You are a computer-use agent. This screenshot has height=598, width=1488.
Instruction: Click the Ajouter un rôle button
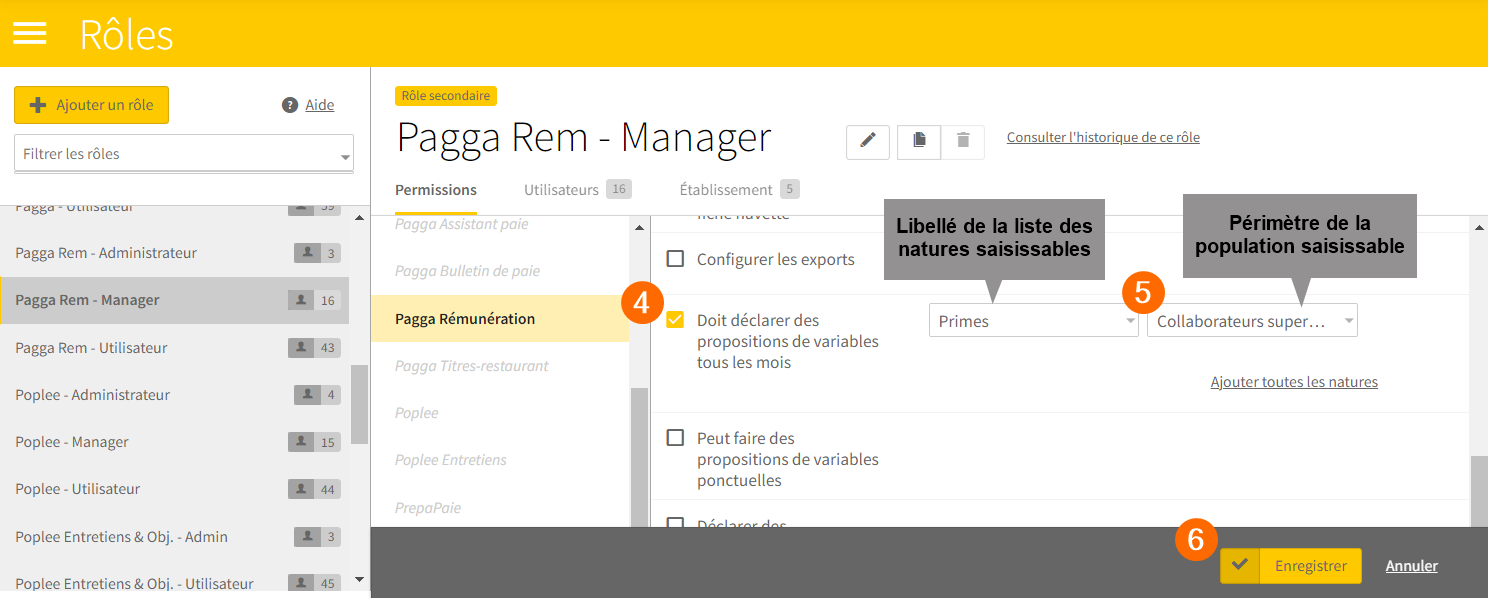[x=91, y=105]
